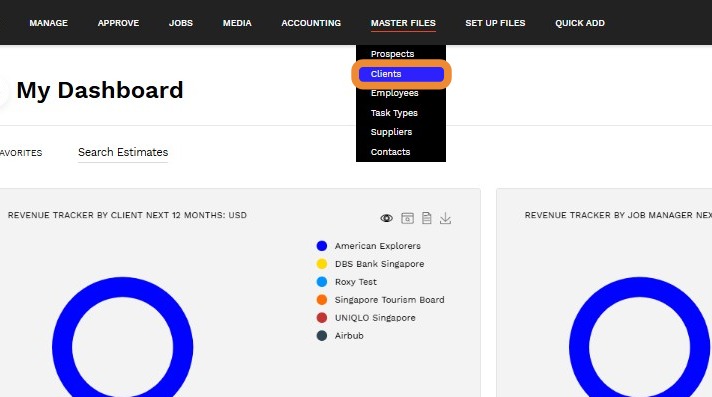Click the Roxy Test legend label
The width and height of the screenshot is (712, 397).
point(356,282)
